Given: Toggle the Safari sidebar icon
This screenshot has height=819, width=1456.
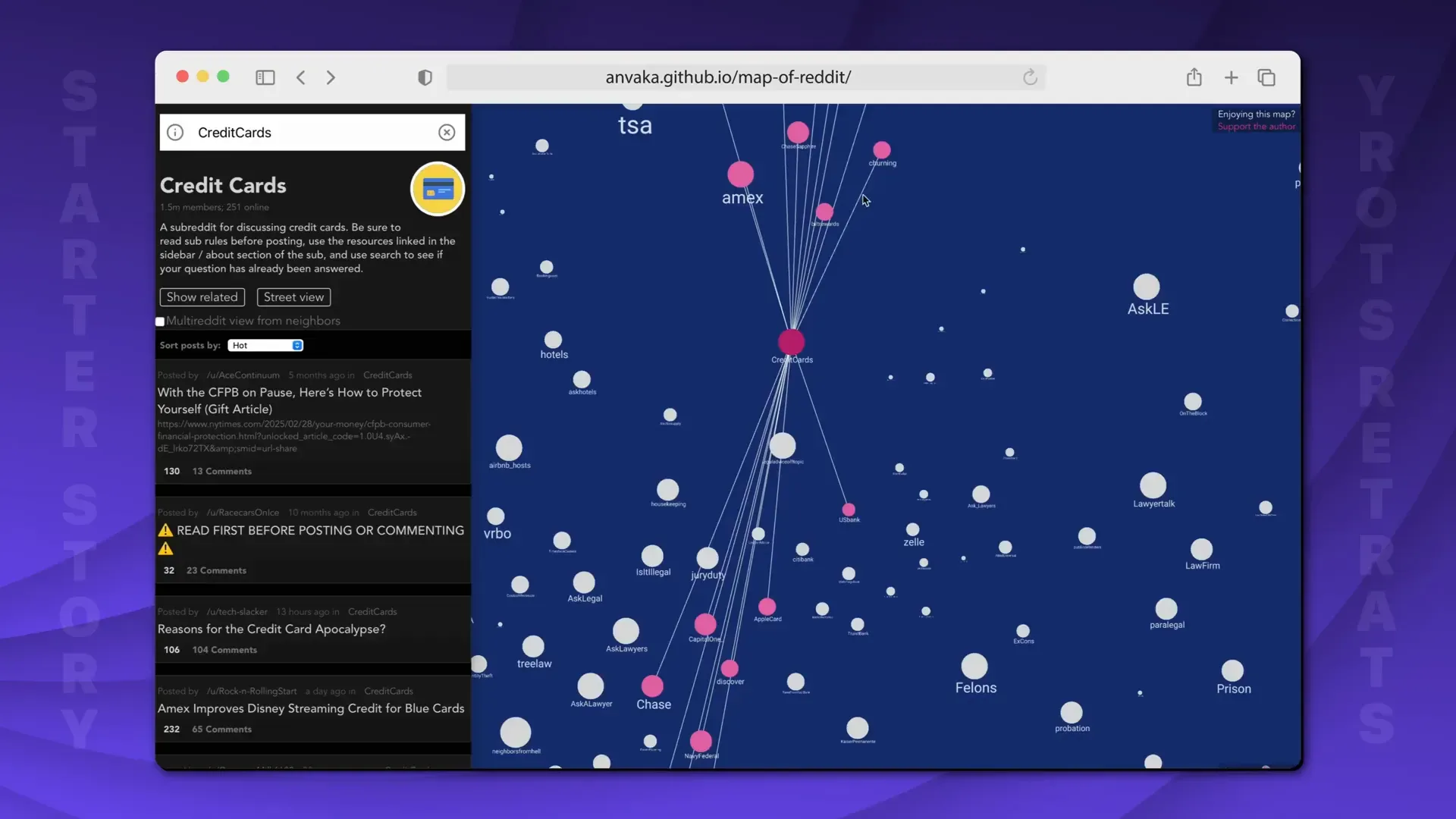Looking at the screenshot, I should pos(265,77).
